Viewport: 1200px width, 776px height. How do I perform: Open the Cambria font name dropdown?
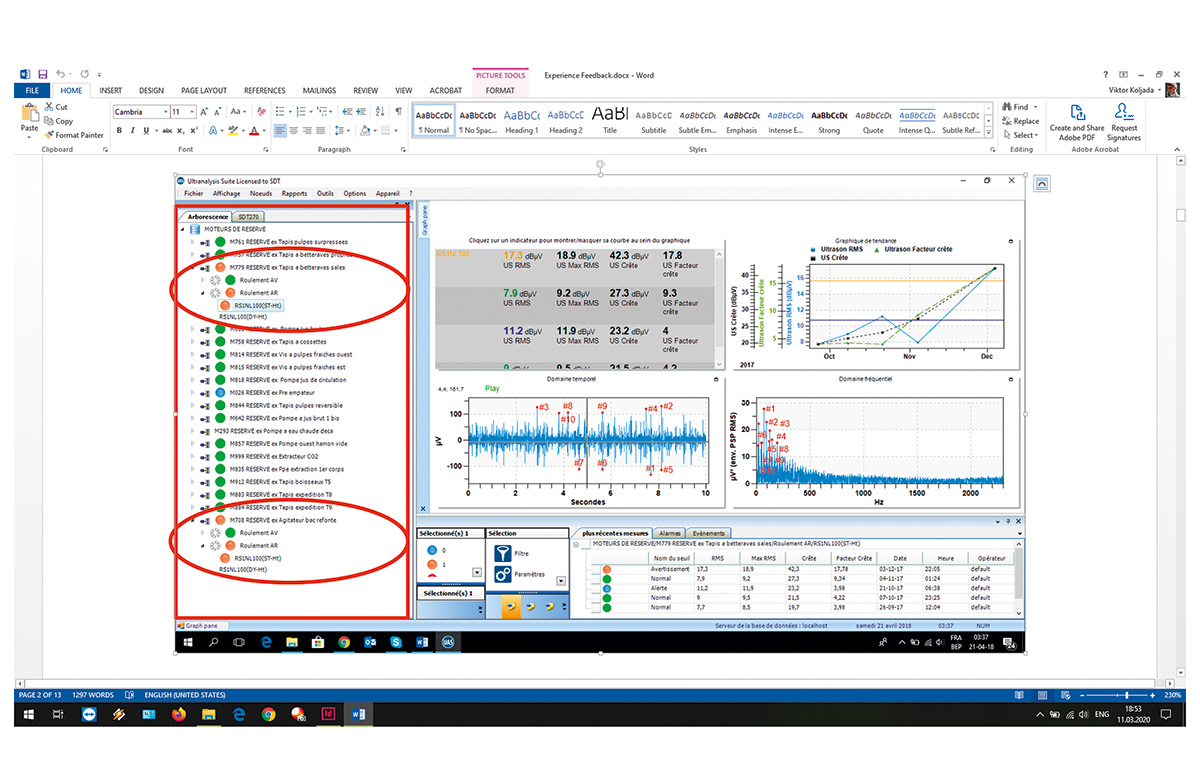[165, 112]
